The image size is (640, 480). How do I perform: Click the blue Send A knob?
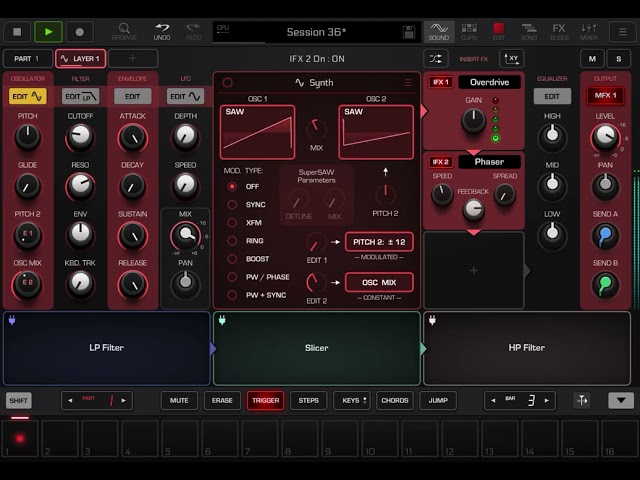tap(605, 236)
